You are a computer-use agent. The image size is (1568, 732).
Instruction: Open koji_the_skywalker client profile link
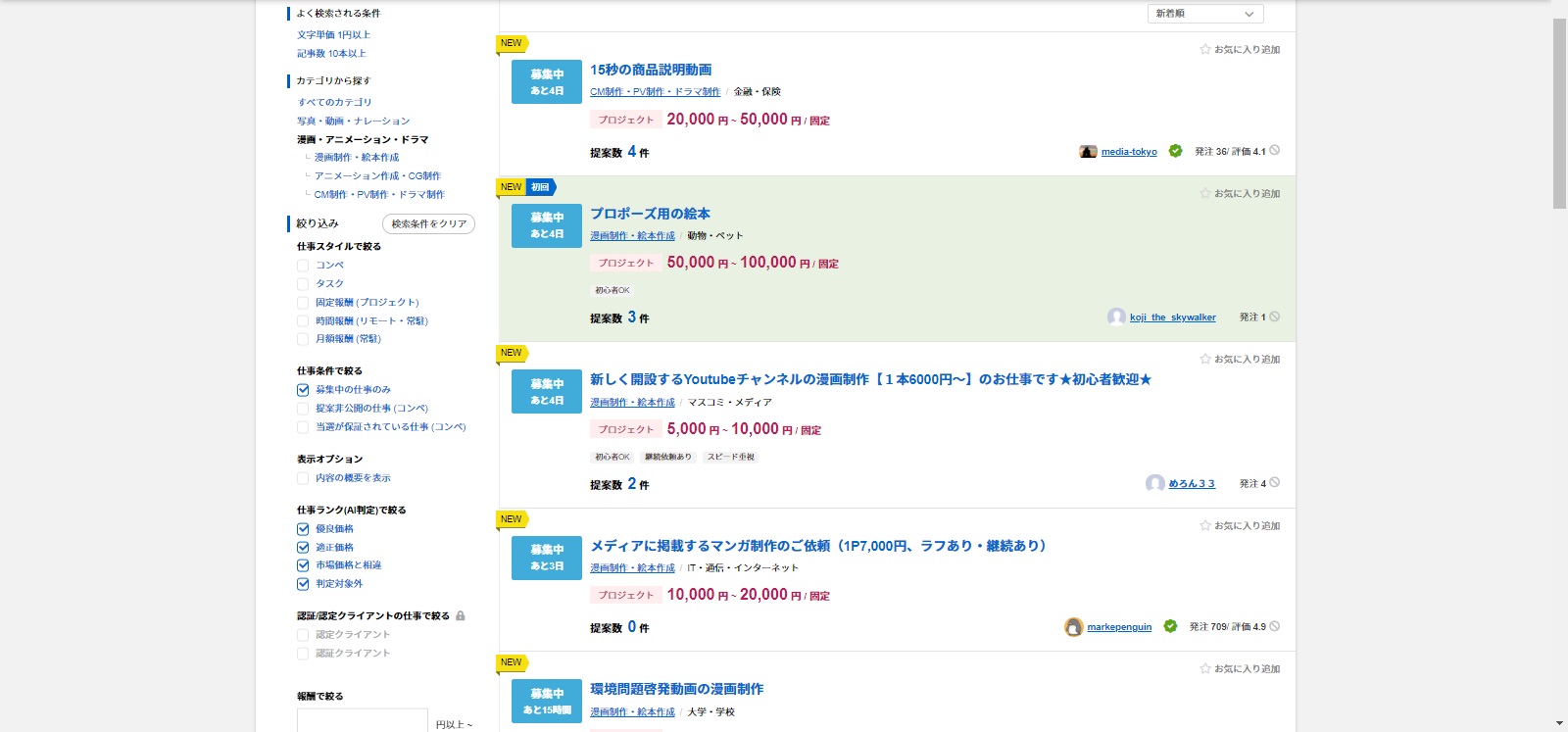coord(1172,317)
